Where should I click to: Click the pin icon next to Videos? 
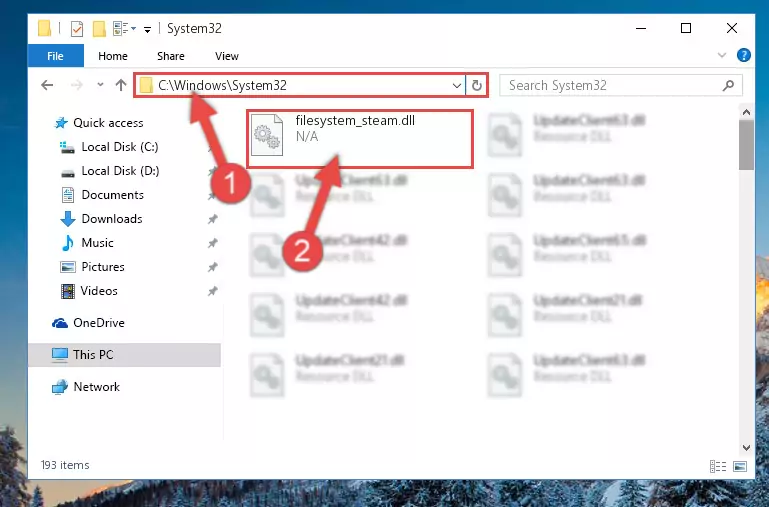(x=212, y=291)
